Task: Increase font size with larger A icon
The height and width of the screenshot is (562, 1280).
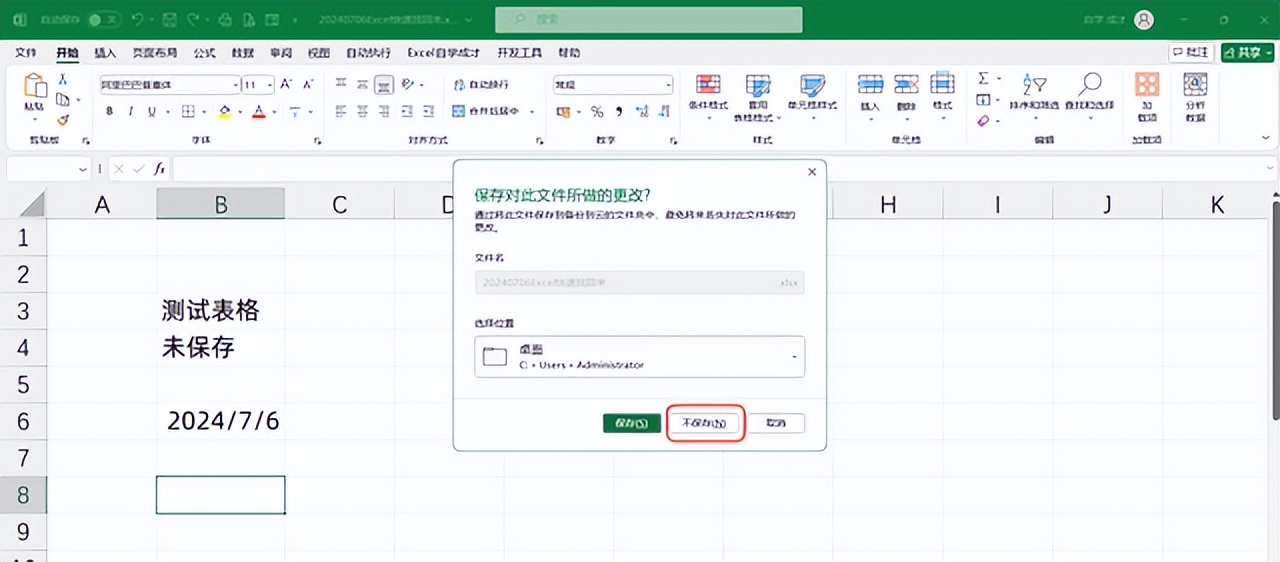Action: [286, 85]
